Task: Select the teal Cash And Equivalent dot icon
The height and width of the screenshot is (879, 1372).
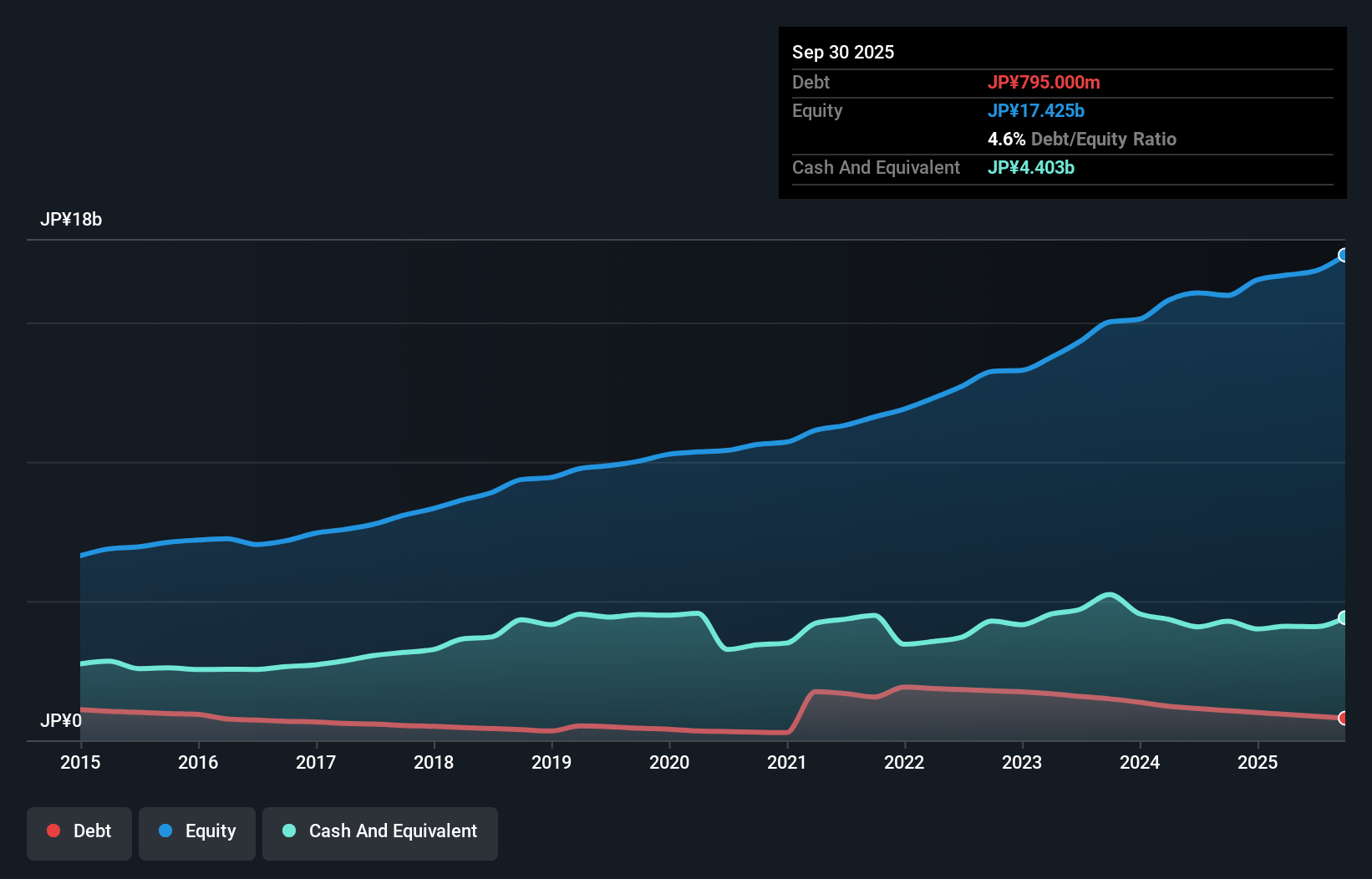Action: [288, 831]
